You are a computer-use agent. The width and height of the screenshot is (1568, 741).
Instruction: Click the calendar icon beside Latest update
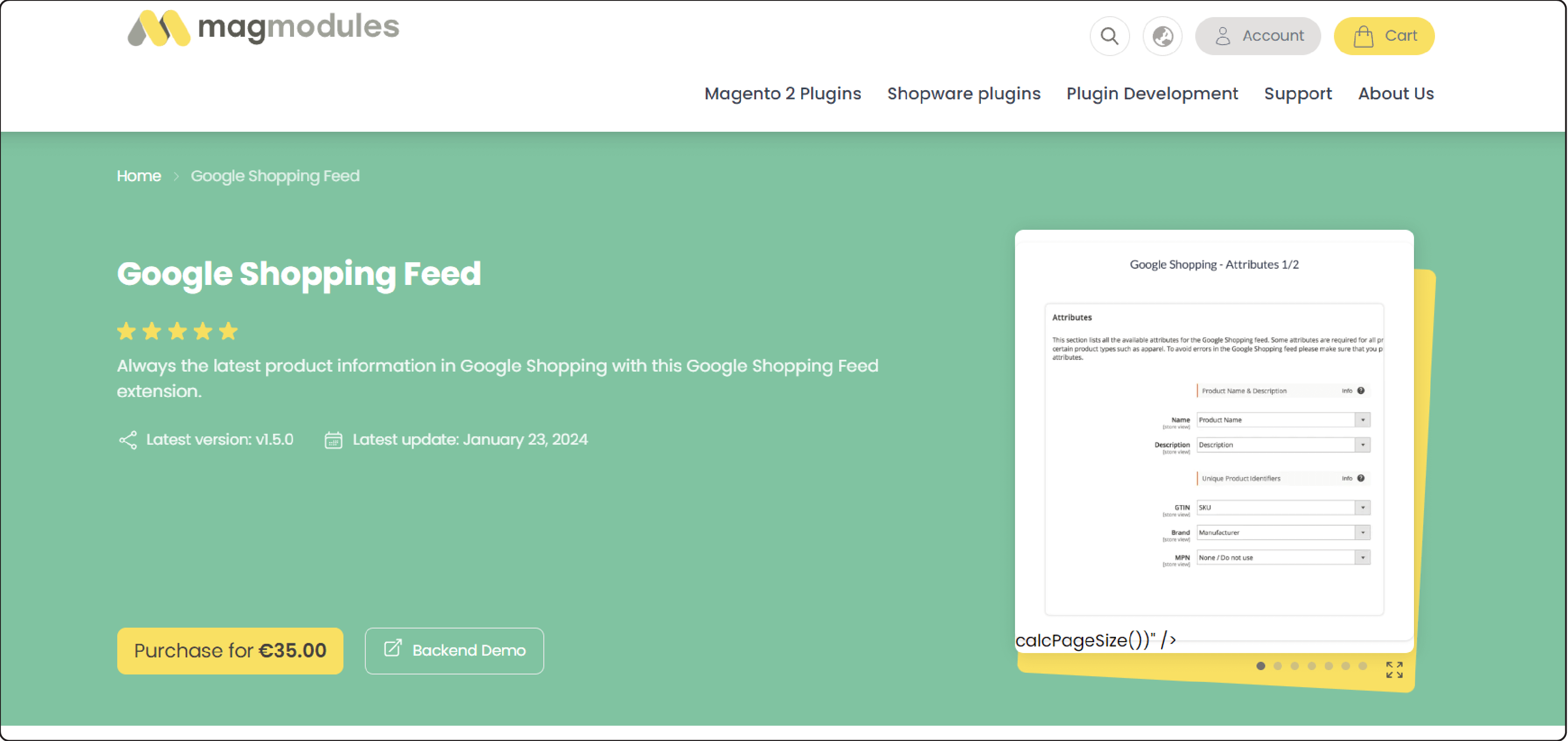pyautogui.click(x=333, y=440)
